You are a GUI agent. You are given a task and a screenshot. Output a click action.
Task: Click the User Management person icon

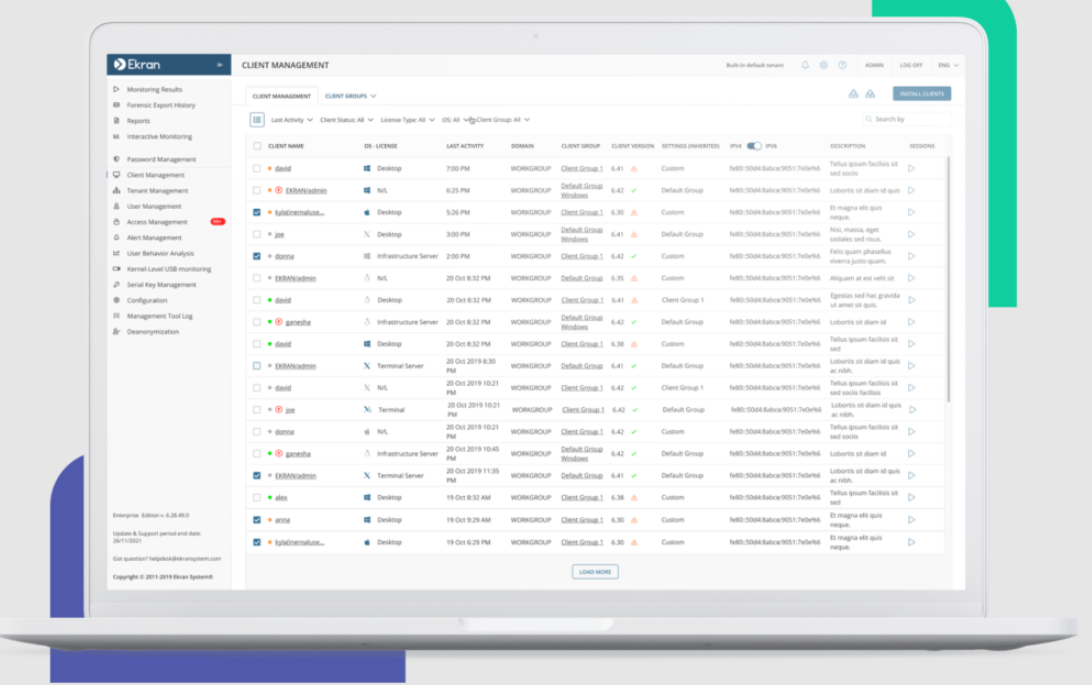click(x=116, y=206)
